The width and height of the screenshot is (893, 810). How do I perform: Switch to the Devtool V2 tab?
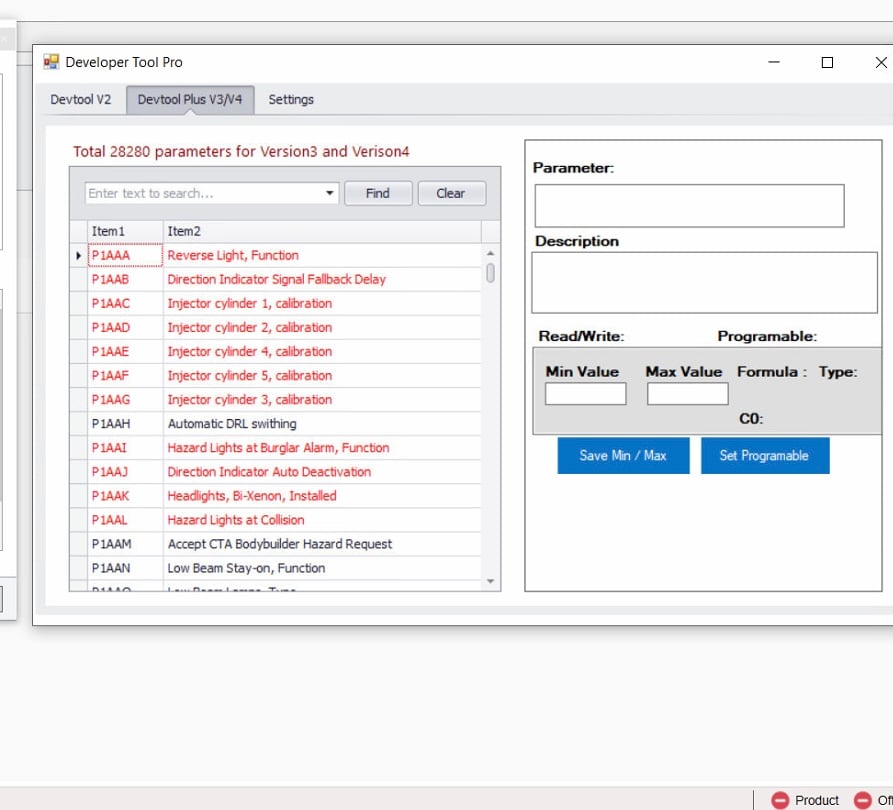click(x=81, y=99)
